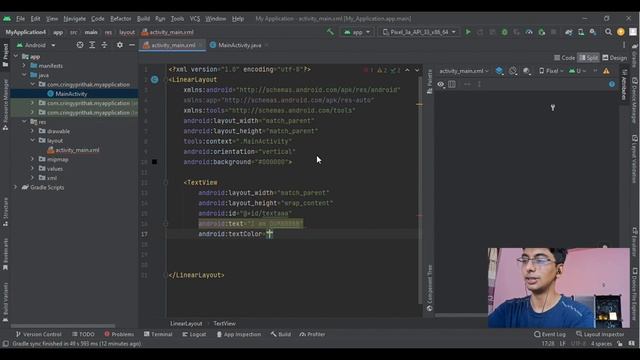The height and width of the screenshot is (360, 640).
Task: Click the Attach Debugger to Android Process icon
Action: [542, 32]
